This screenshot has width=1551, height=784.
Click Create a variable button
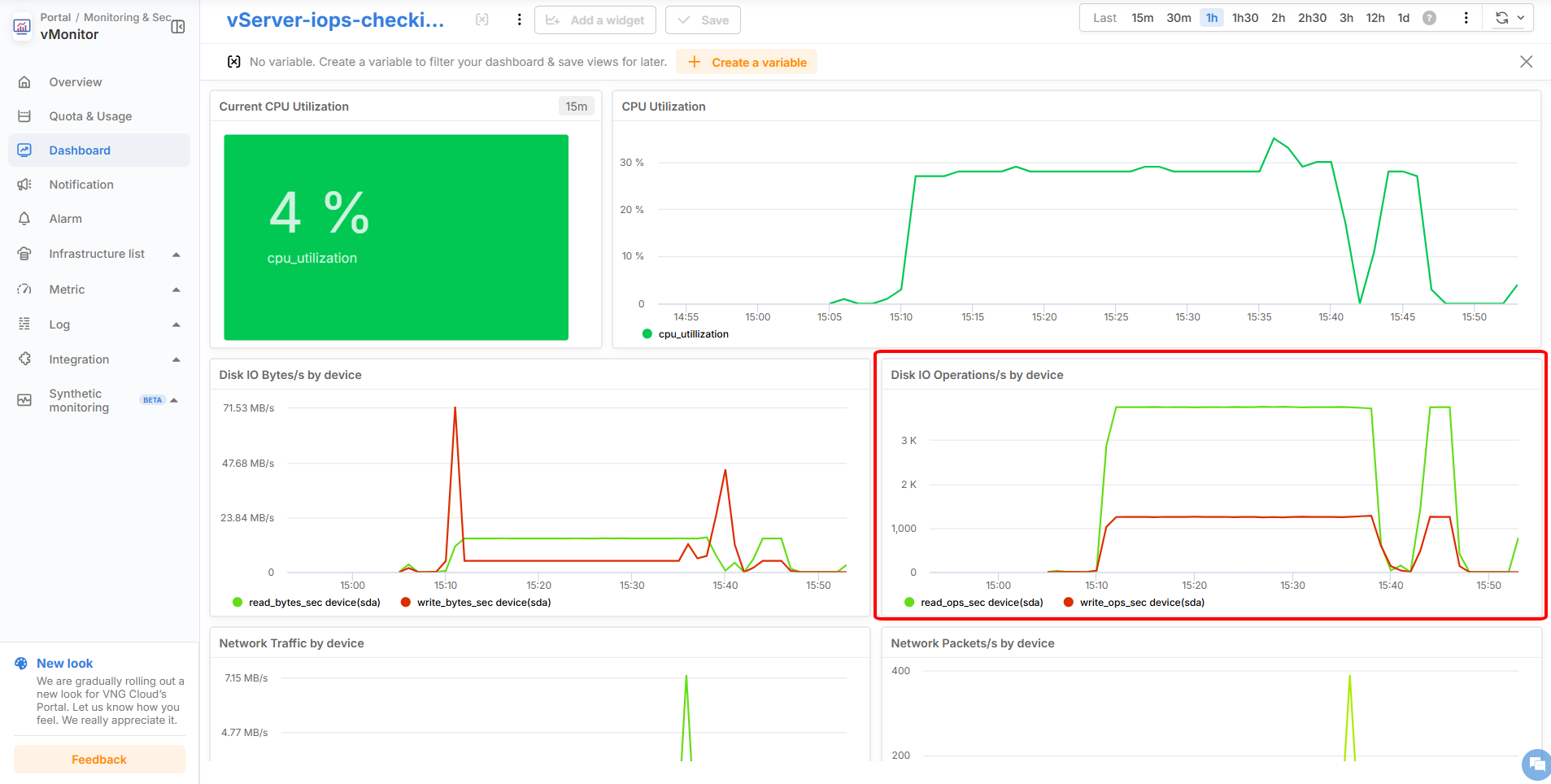tap(747, 63)
